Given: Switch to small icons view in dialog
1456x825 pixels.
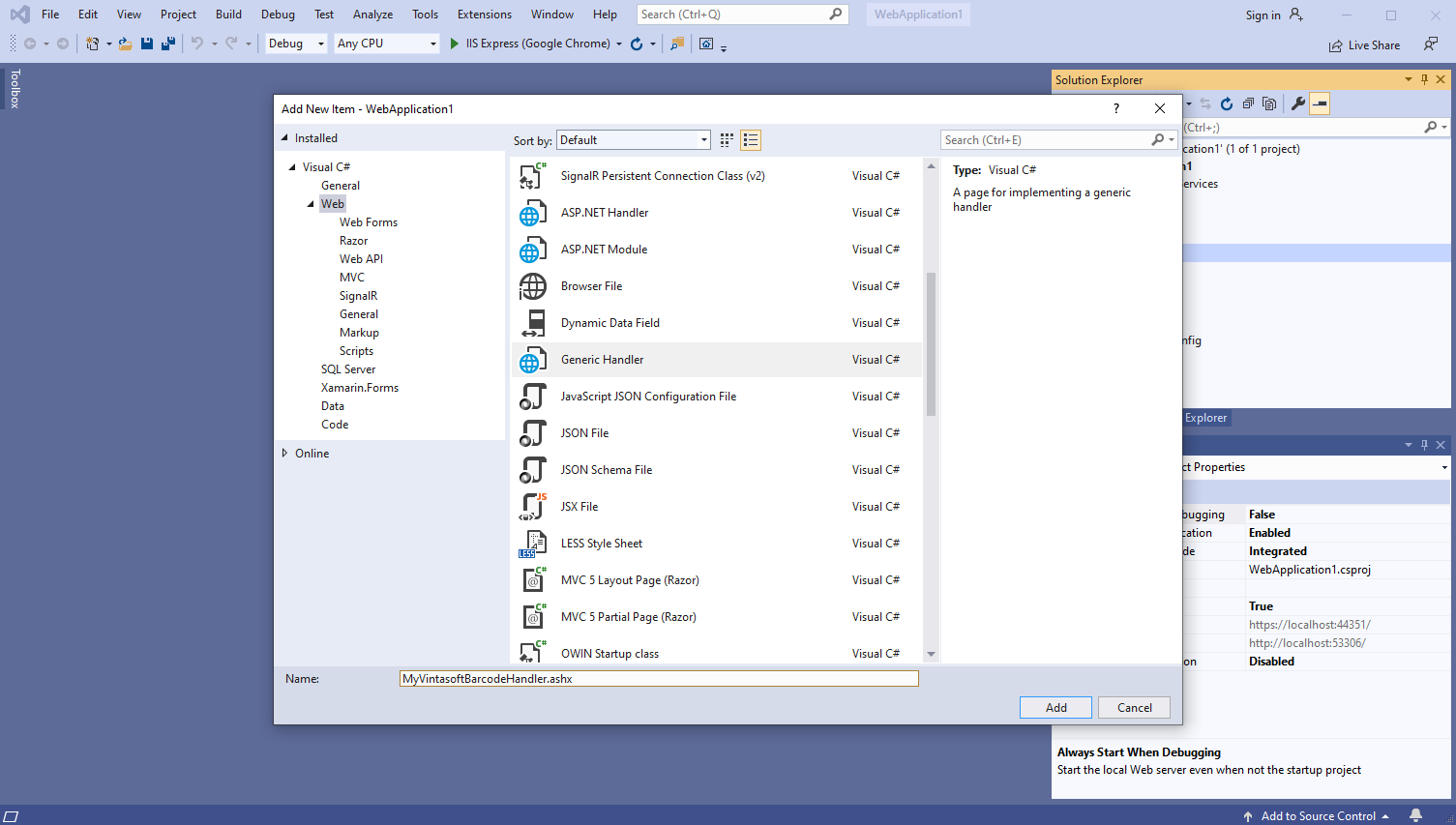Looking at the screenshot, I should click(727, 140).
